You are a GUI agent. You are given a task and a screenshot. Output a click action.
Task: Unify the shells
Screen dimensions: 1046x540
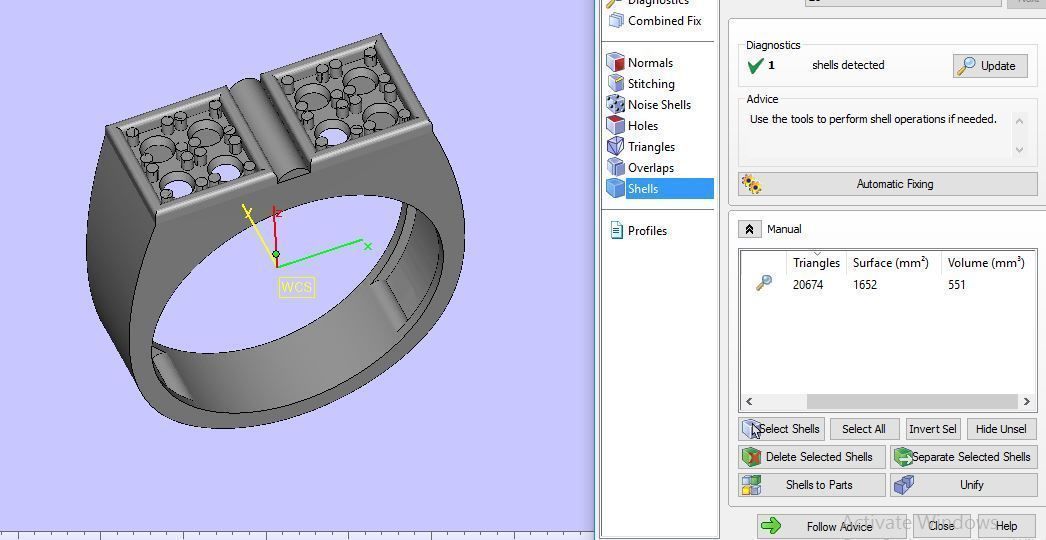[x=964, y=485]
